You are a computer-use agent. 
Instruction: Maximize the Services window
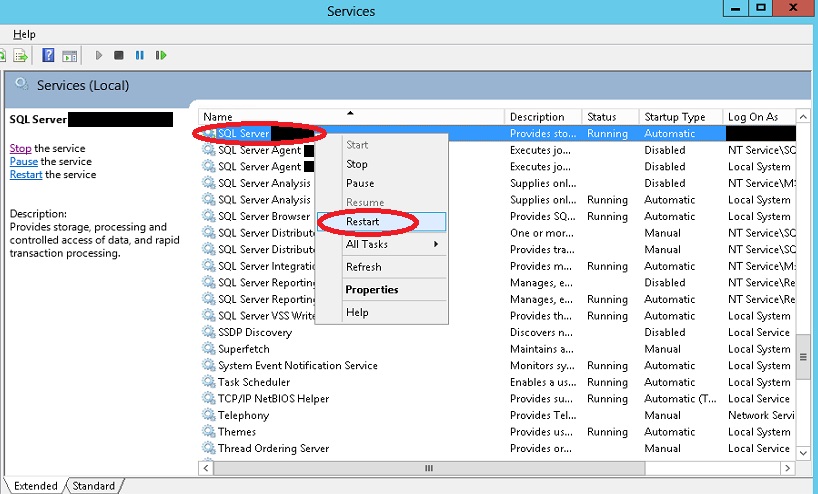coord(761,7)
